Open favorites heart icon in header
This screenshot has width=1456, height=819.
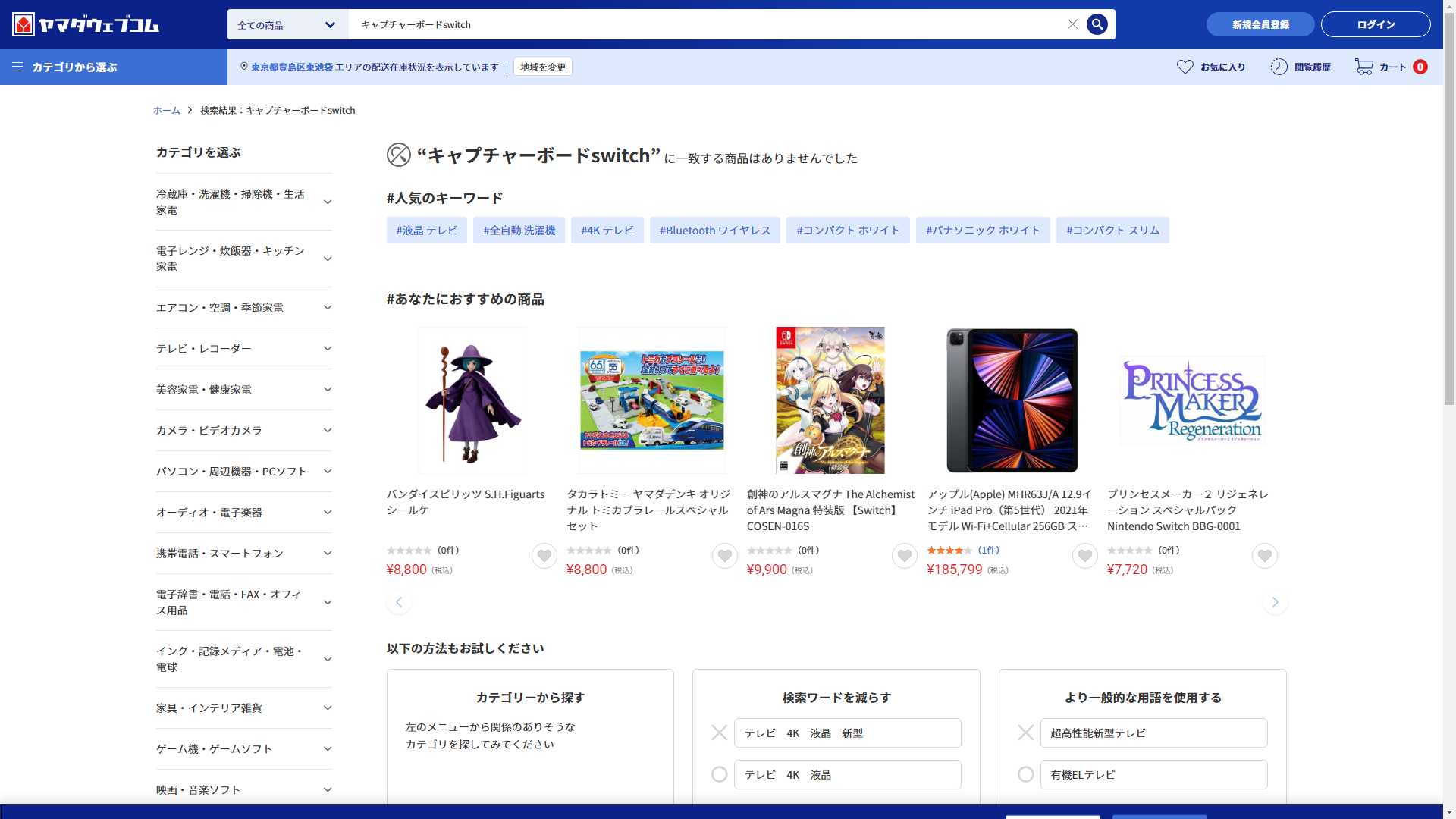tap(1185, 67)
